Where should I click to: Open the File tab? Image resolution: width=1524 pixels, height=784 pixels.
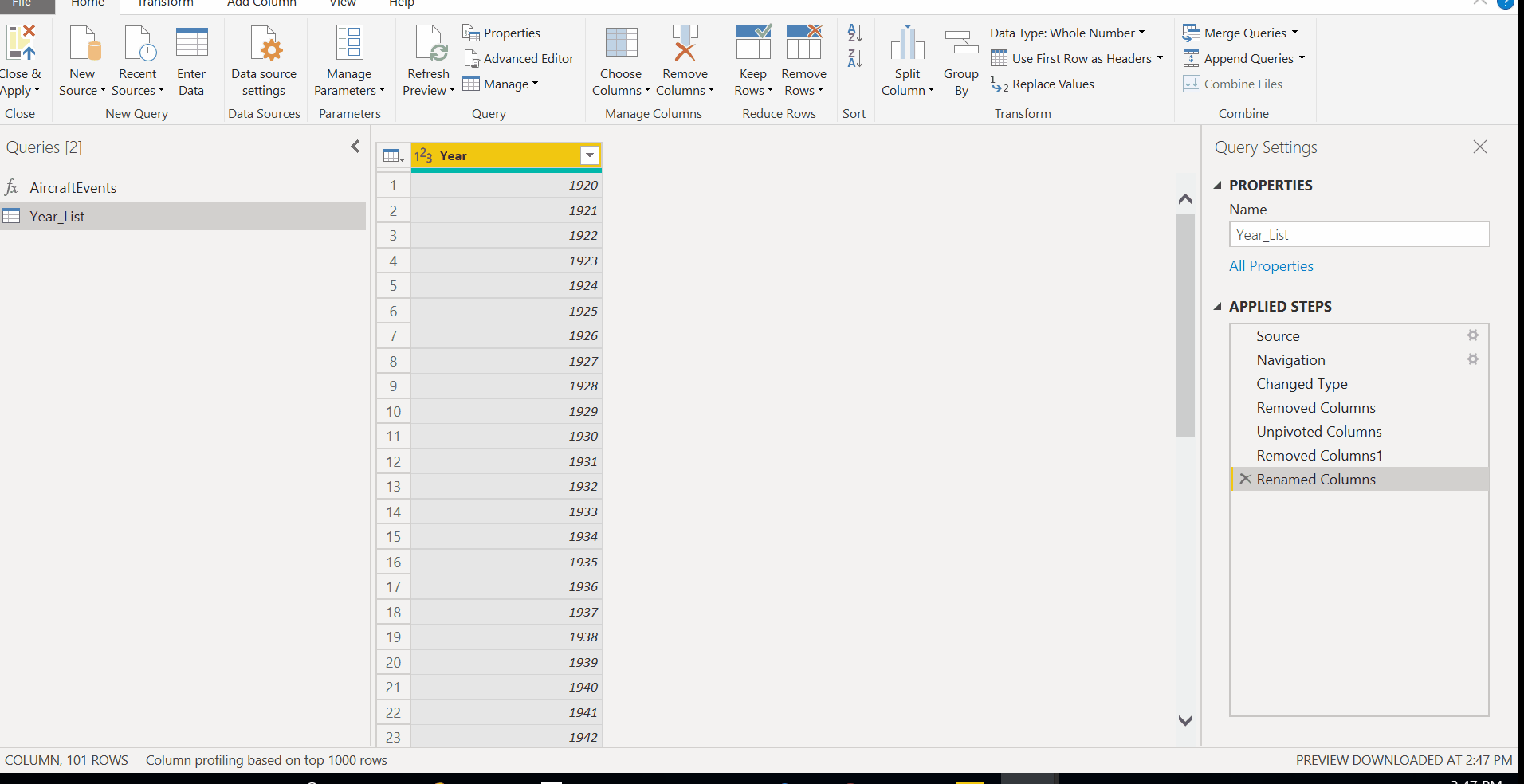coord(22,4)
